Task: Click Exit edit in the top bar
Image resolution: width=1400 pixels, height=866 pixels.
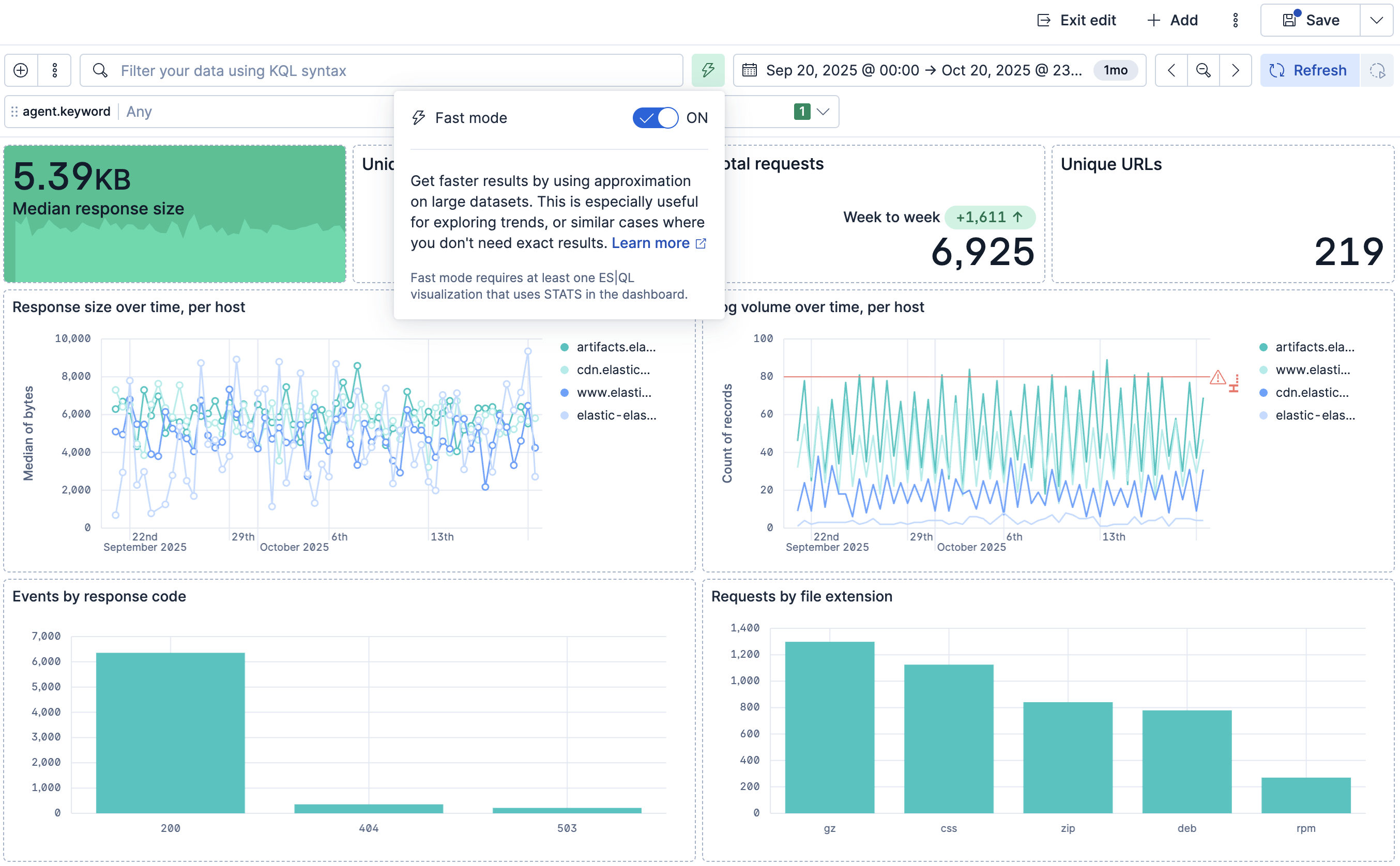Action: click(x=1077, y=20)
